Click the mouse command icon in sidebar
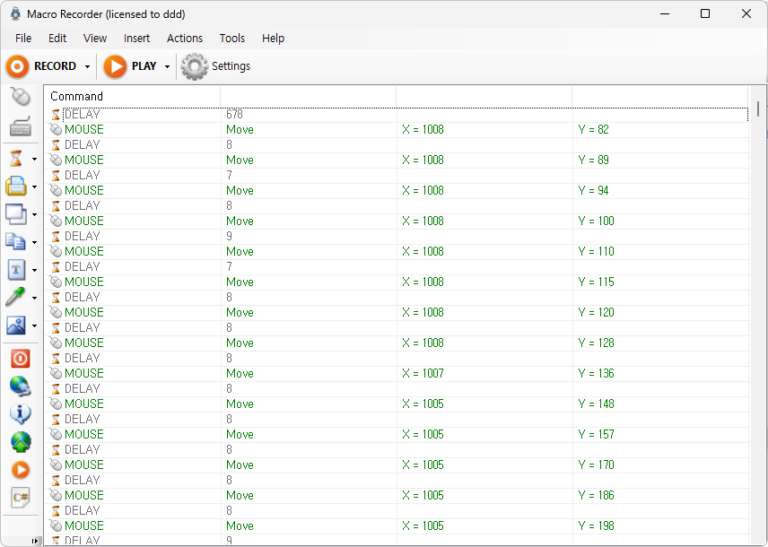 coord(20,97)
